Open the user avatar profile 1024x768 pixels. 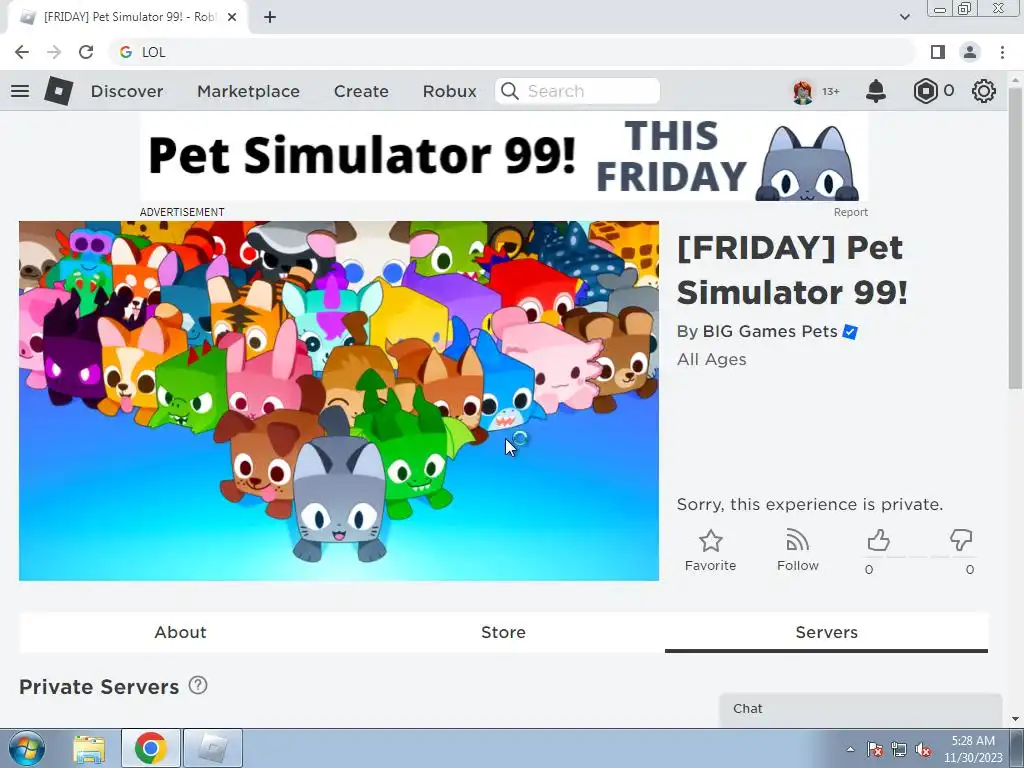[803, 91]
